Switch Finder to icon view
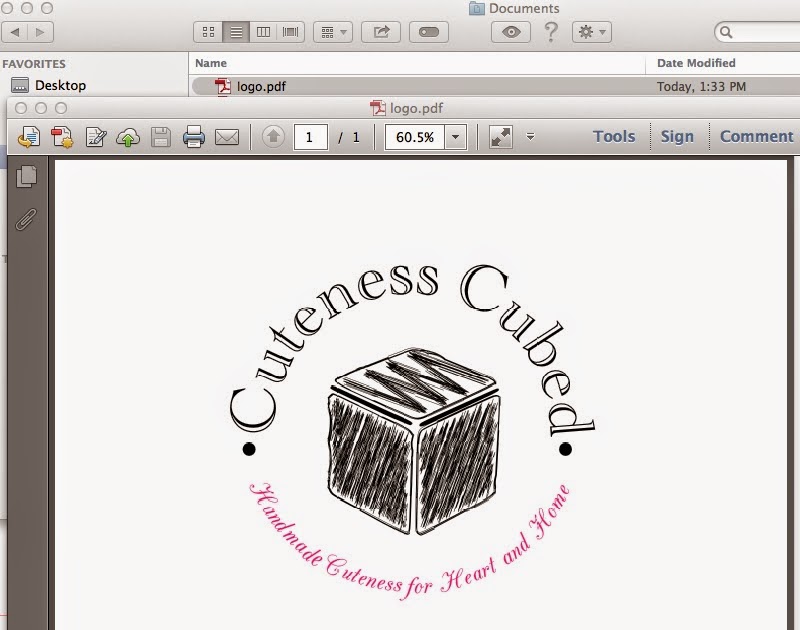800x630 pixels. 208,31
